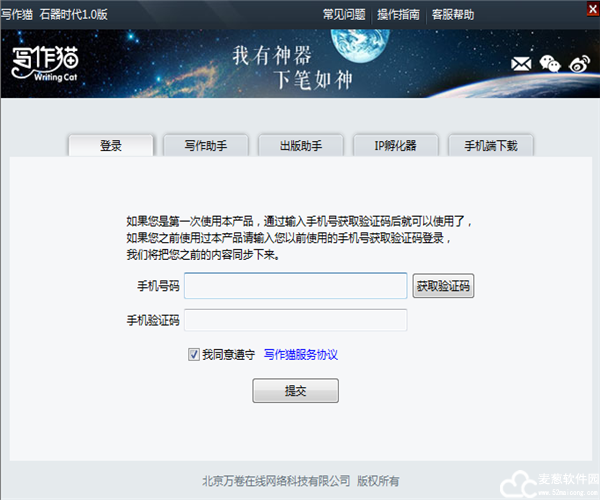
Task: Click the 版权所有 footer text
Action: pyautogui.click(x=378, y=481)
